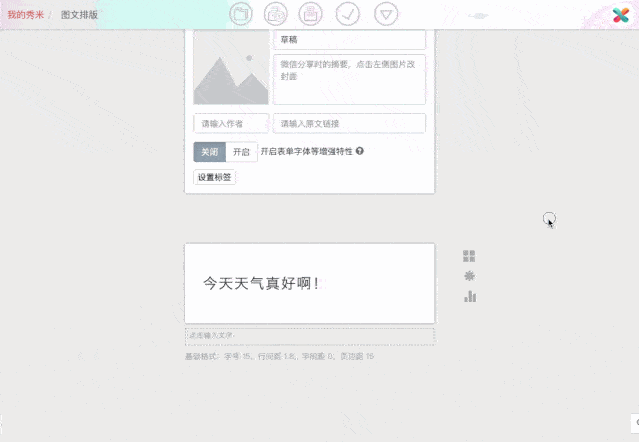This screenshot has width=639, height=442.
Task: Go to 我的秀米 breadcrumb link
Action: (25, 15)
